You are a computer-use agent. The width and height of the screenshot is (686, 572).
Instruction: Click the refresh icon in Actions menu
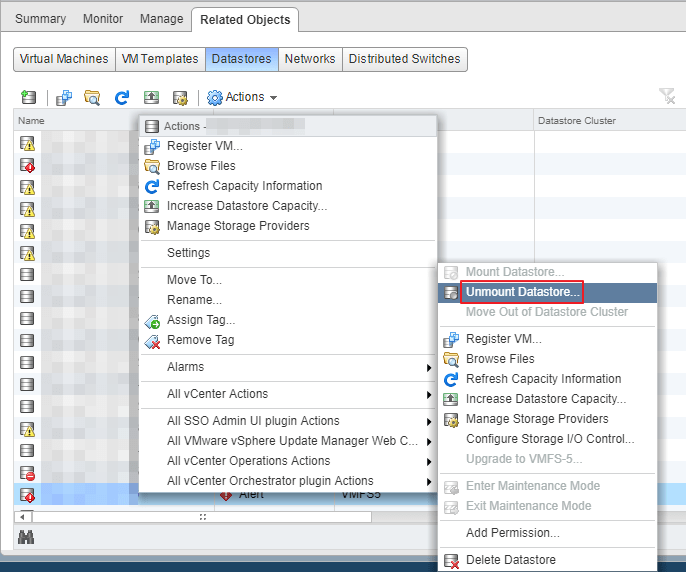coord(152,186)
